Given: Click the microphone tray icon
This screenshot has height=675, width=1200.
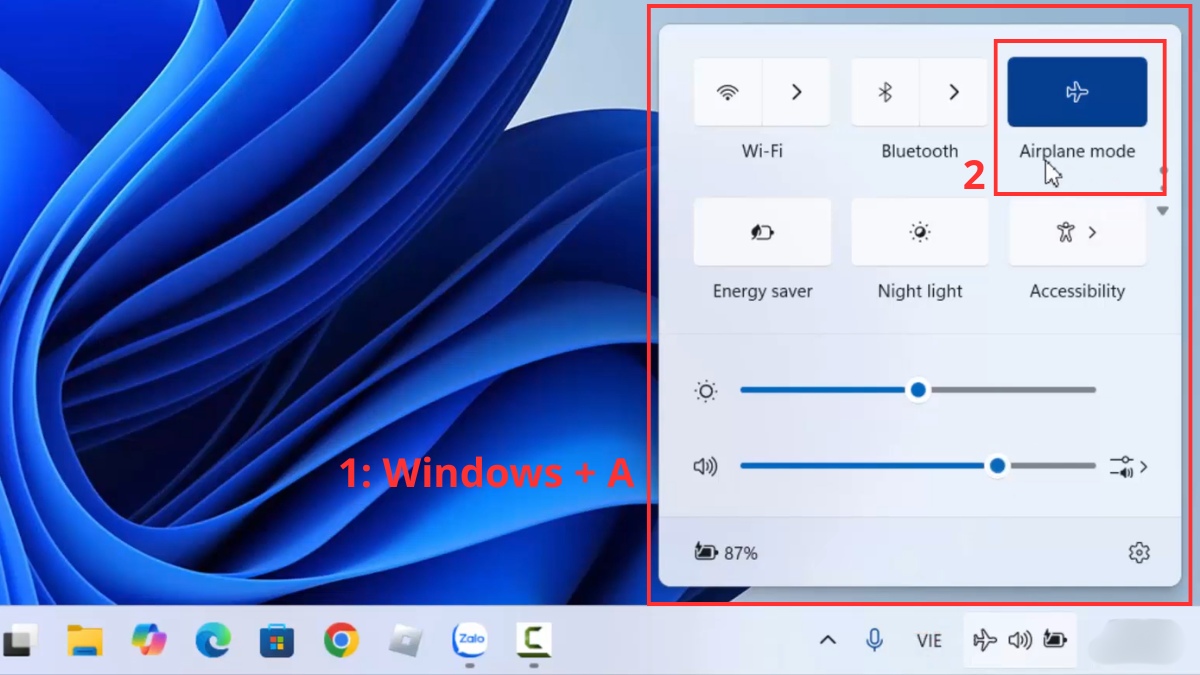Looking at the screenshot, I should coord(875,640).
